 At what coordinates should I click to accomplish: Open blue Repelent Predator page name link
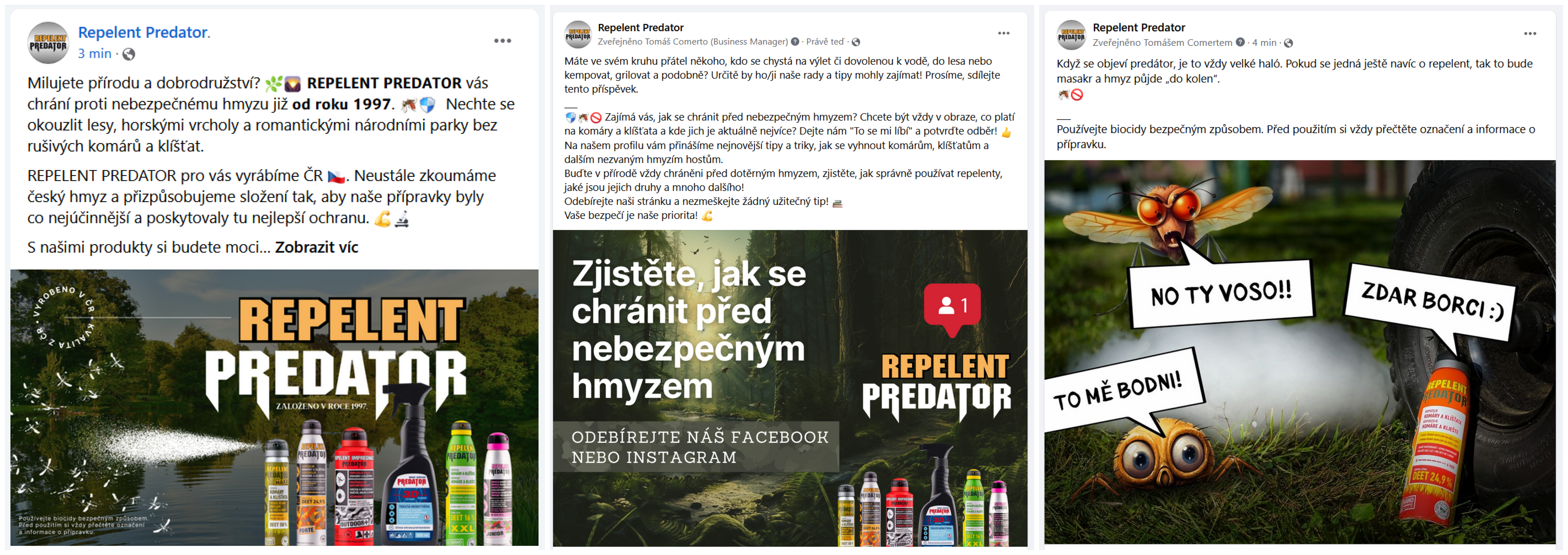[144, 32]
